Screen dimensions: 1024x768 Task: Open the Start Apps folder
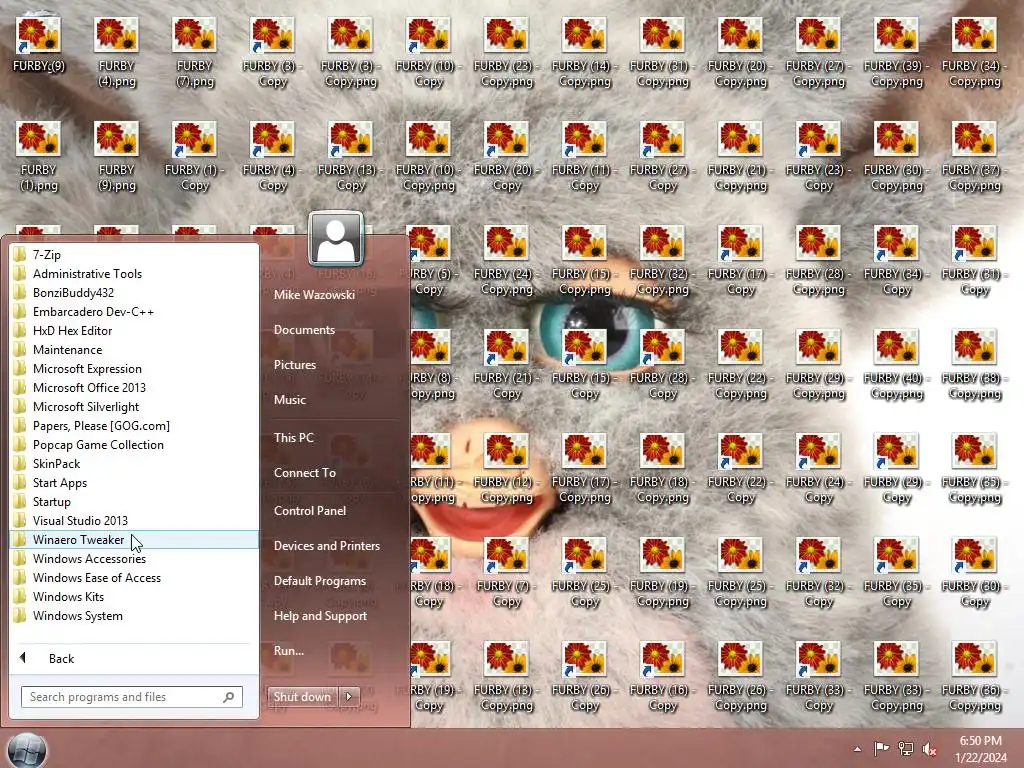click(134, 483)
